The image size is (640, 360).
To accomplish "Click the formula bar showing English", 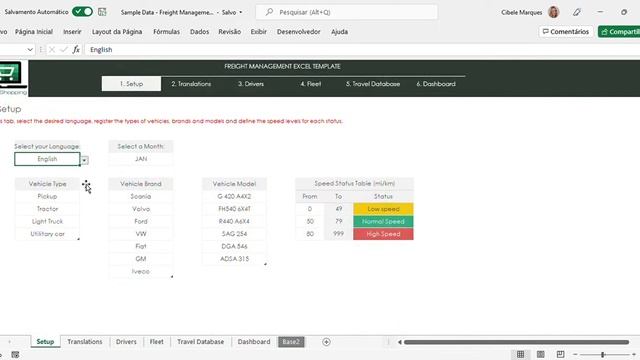I will 362,50.
